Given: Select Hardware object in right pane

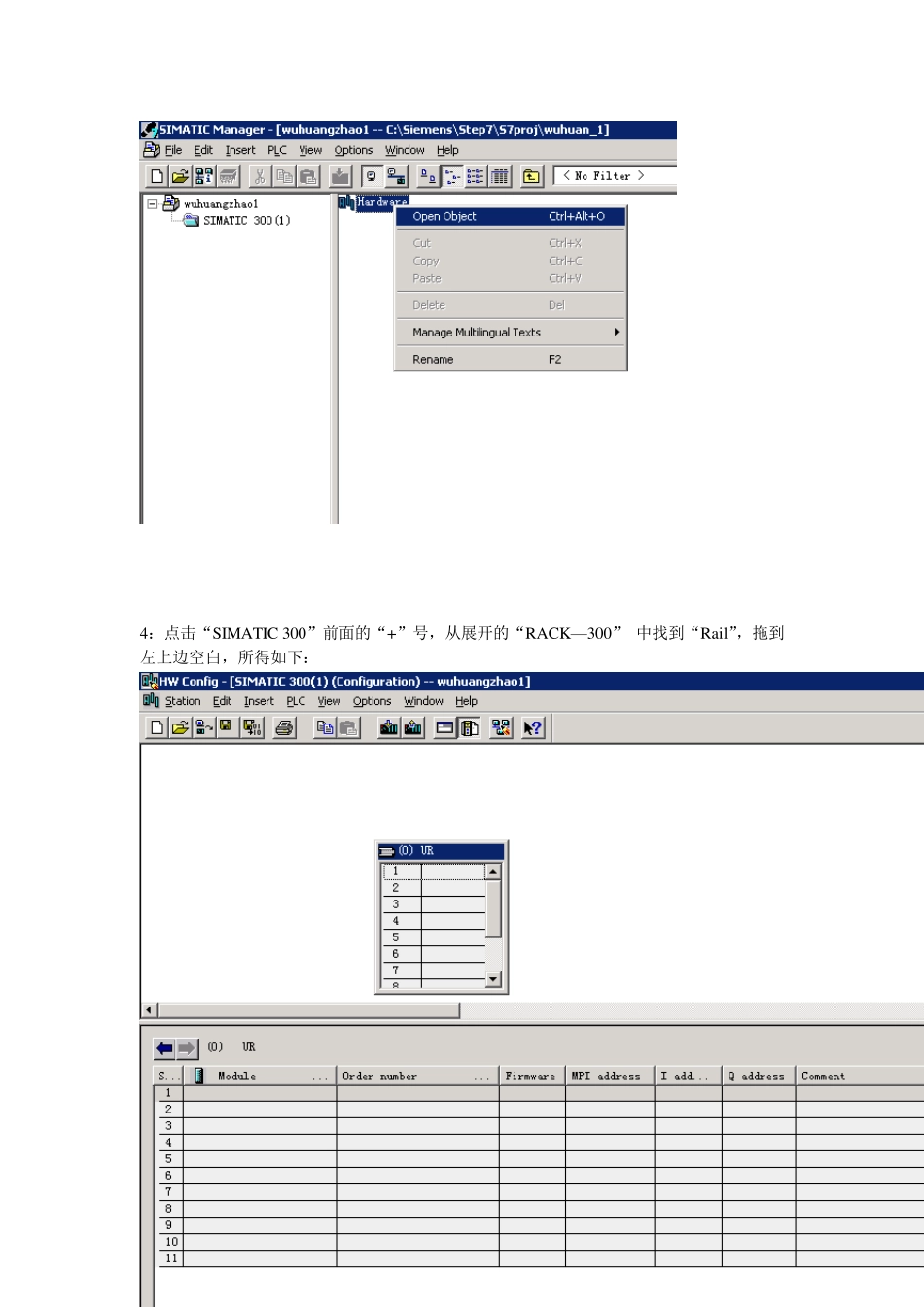Looking at the screenshot, I should (382, 202).
